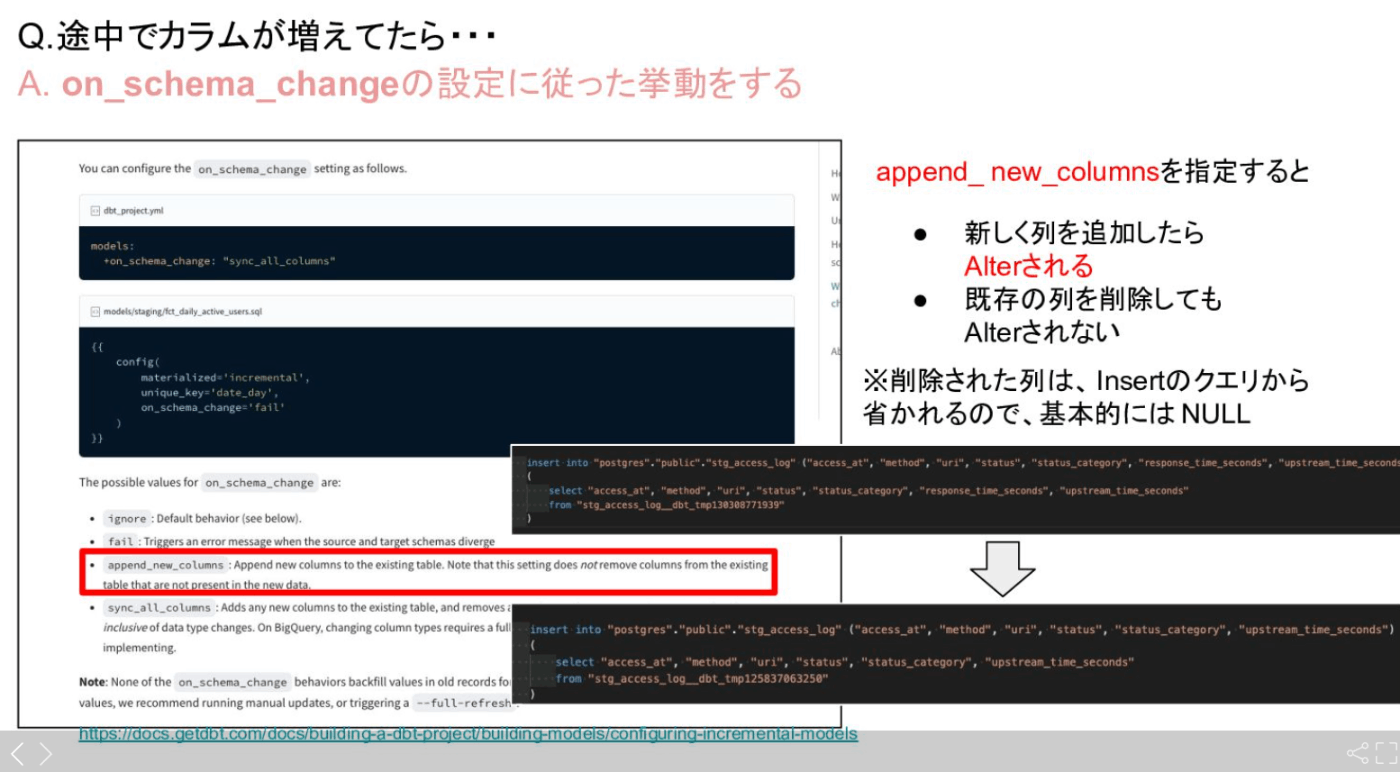
Task: Advance to the next slide arrow
Action: pyautogui.click(x=45, y=753)
